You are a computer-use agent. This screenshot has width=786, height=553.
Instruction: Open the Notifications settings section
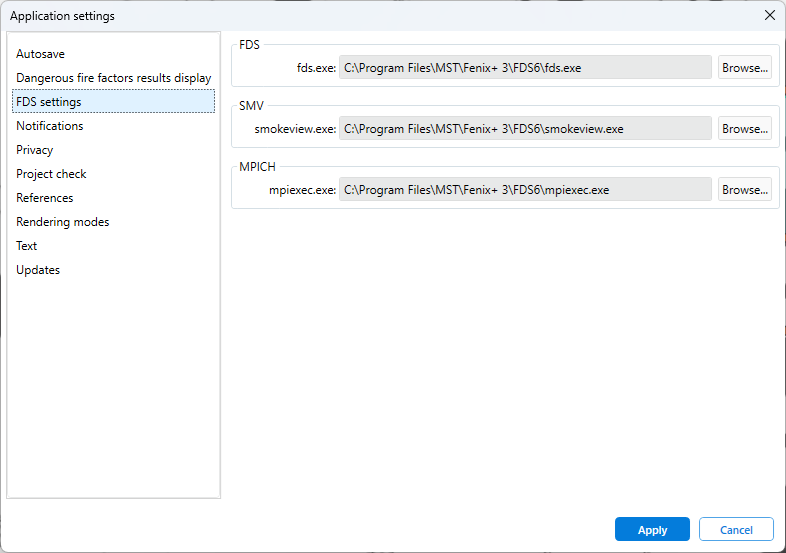click(50, 126)
